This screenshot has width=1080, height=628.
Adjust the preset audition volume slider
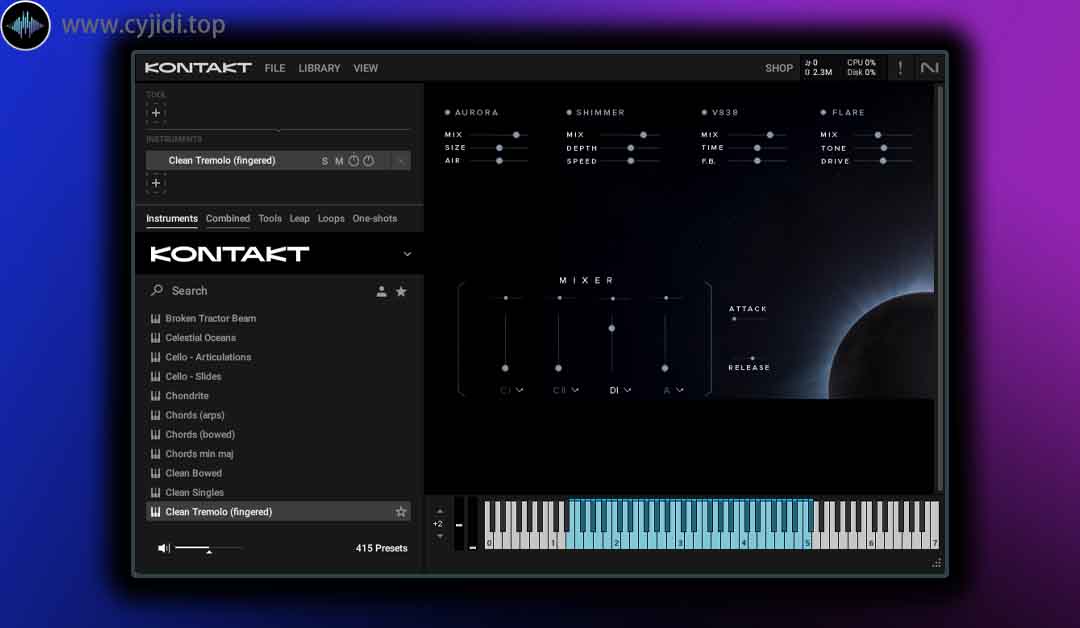click(x=209, y=548)
